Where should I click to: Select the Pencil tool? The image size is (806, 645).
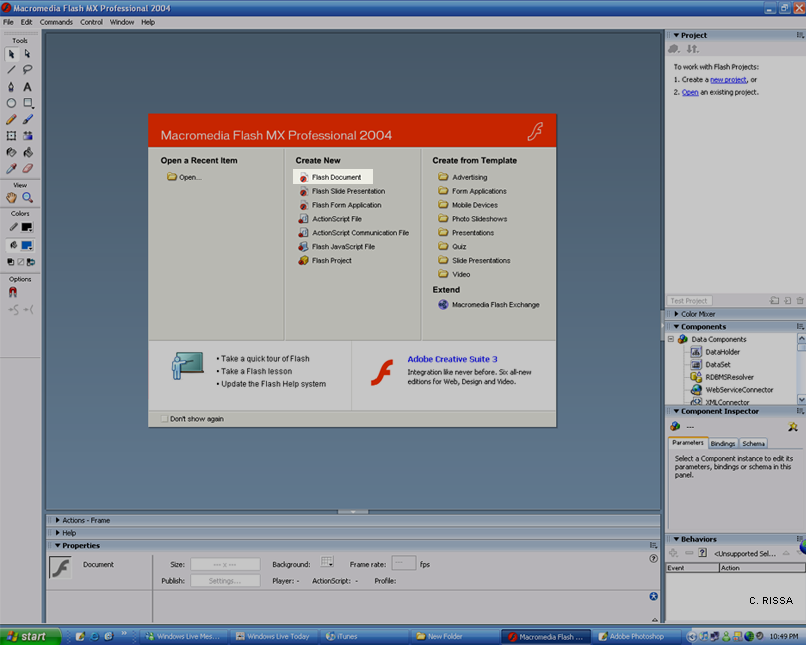tap(11, 119)
